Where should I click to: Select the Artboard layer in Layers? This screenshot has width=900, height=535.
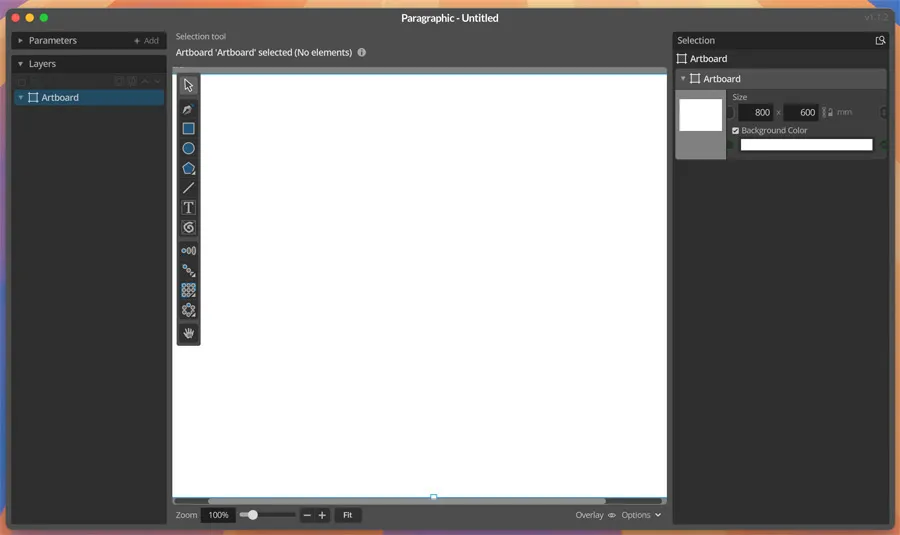60,98
